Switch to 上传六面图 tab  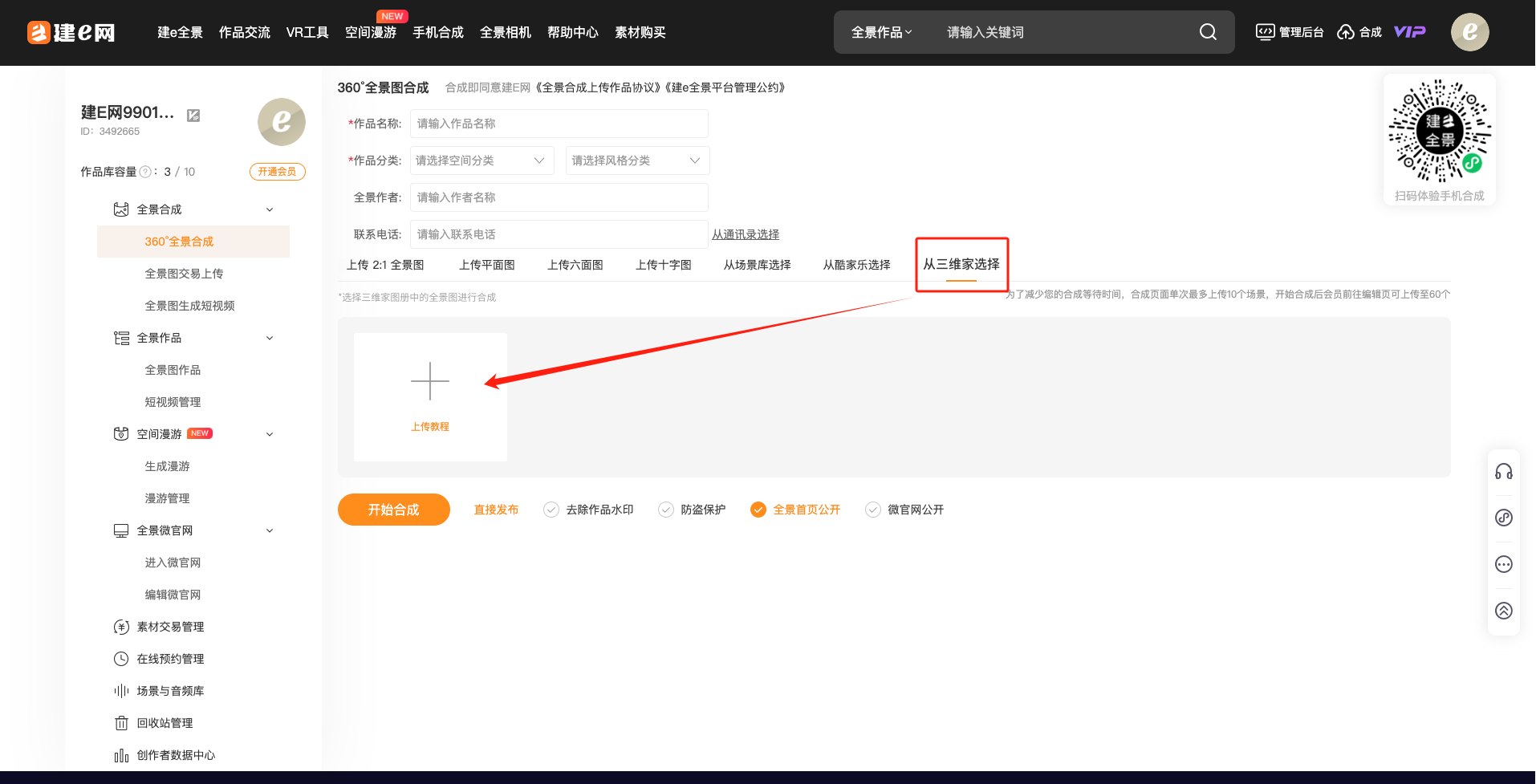[575, 265]
